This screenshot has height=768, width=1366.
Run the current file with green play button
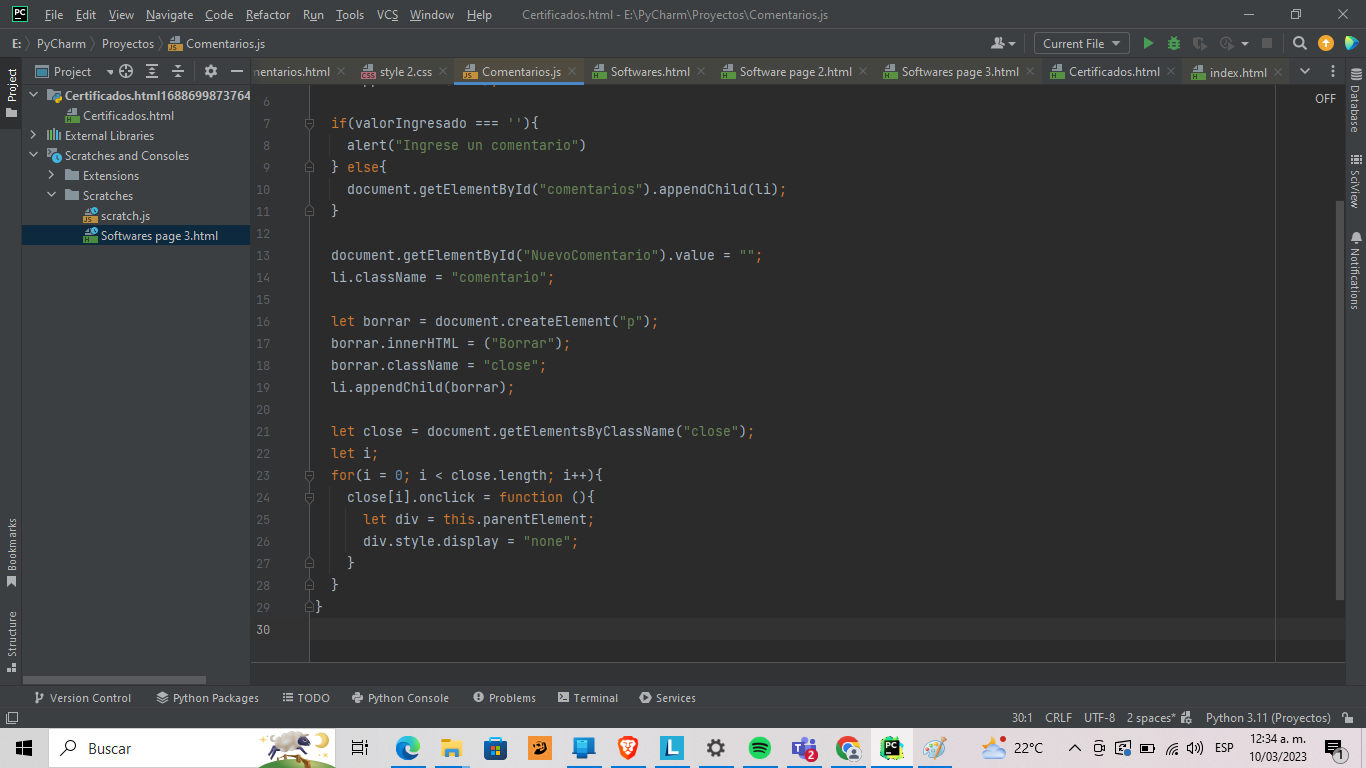click(x=1148, y=43)
